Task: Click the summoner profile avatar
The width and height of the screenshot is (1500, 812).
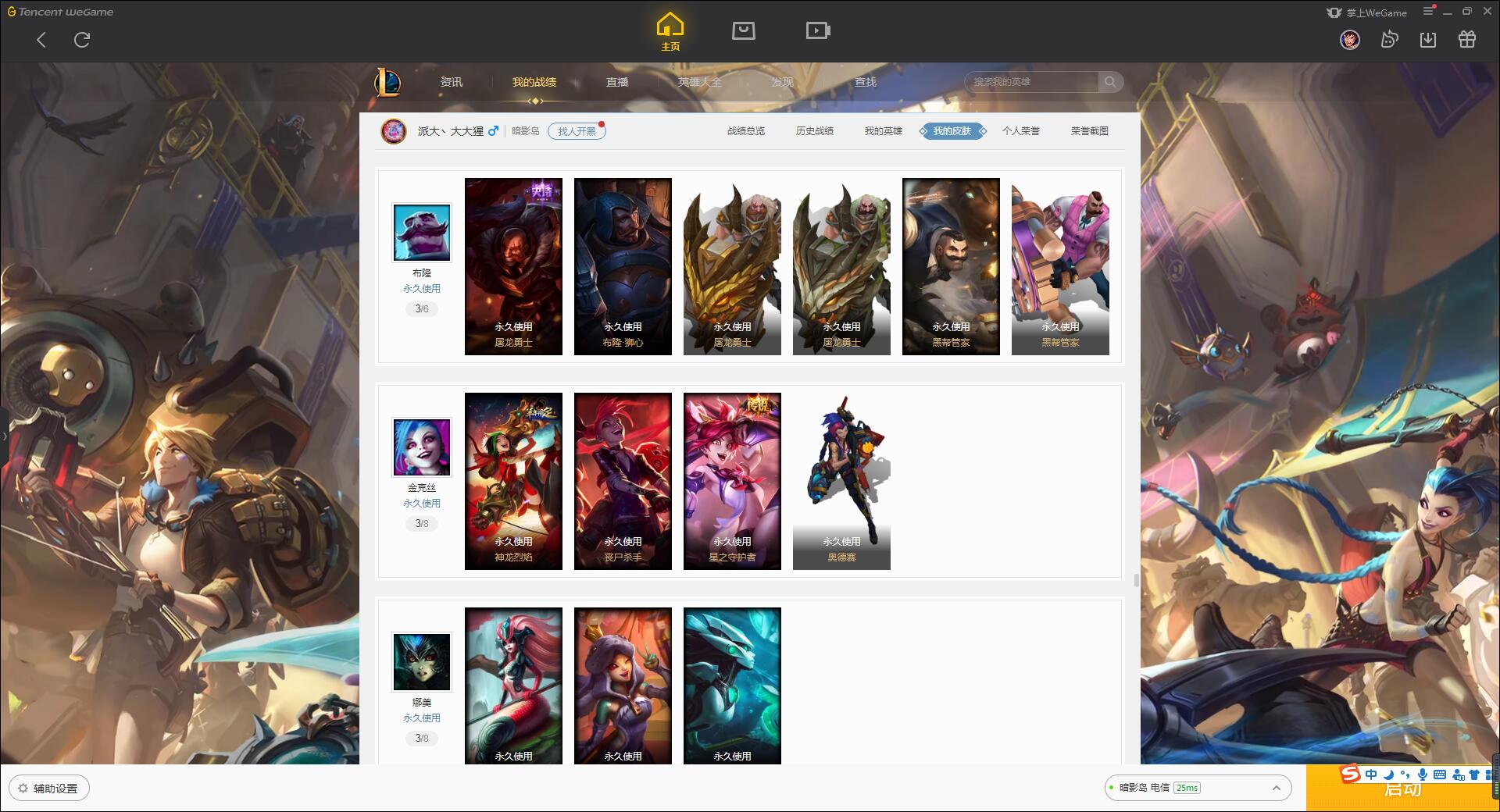Action: coord(394,131)
